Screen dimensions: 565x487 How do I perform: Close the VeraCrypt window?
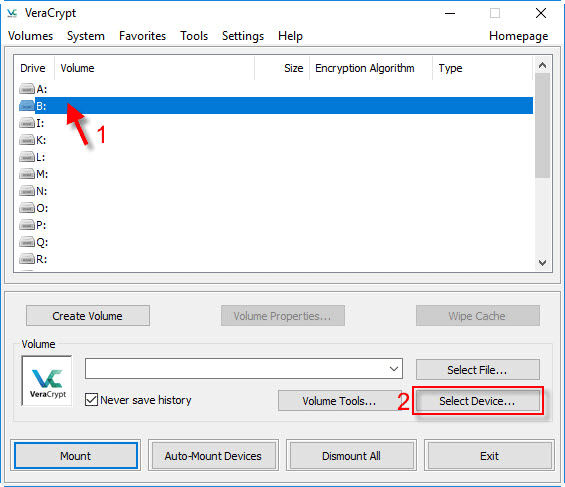pyautogui.click(x=540, y=14)
